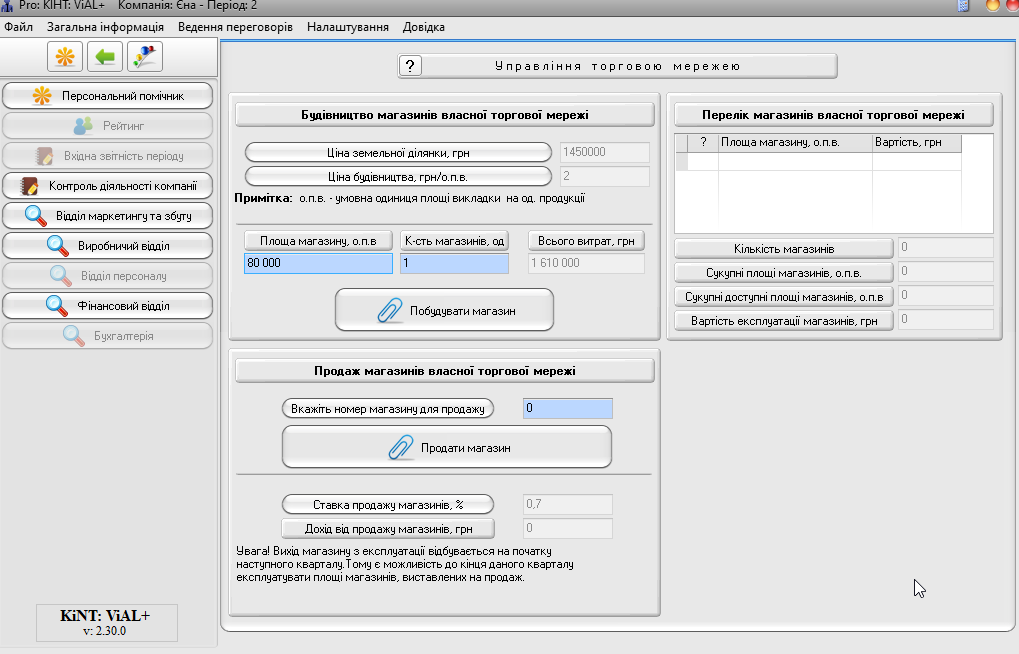Open the question mark help button
Viewport: 1019px width, 654px height.
[410, 66]
